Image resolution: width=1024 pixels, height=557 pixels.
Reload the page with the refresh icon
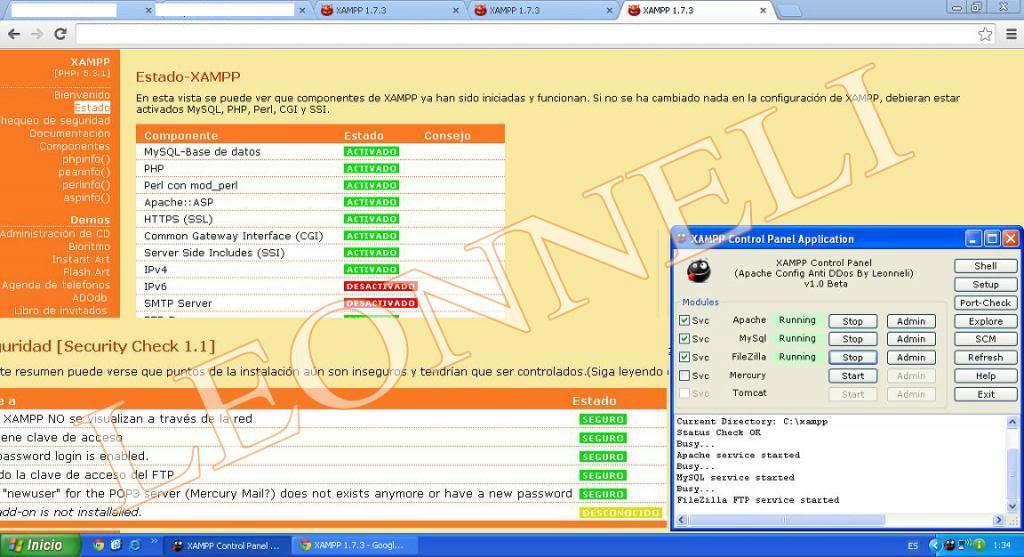[60, 34]
